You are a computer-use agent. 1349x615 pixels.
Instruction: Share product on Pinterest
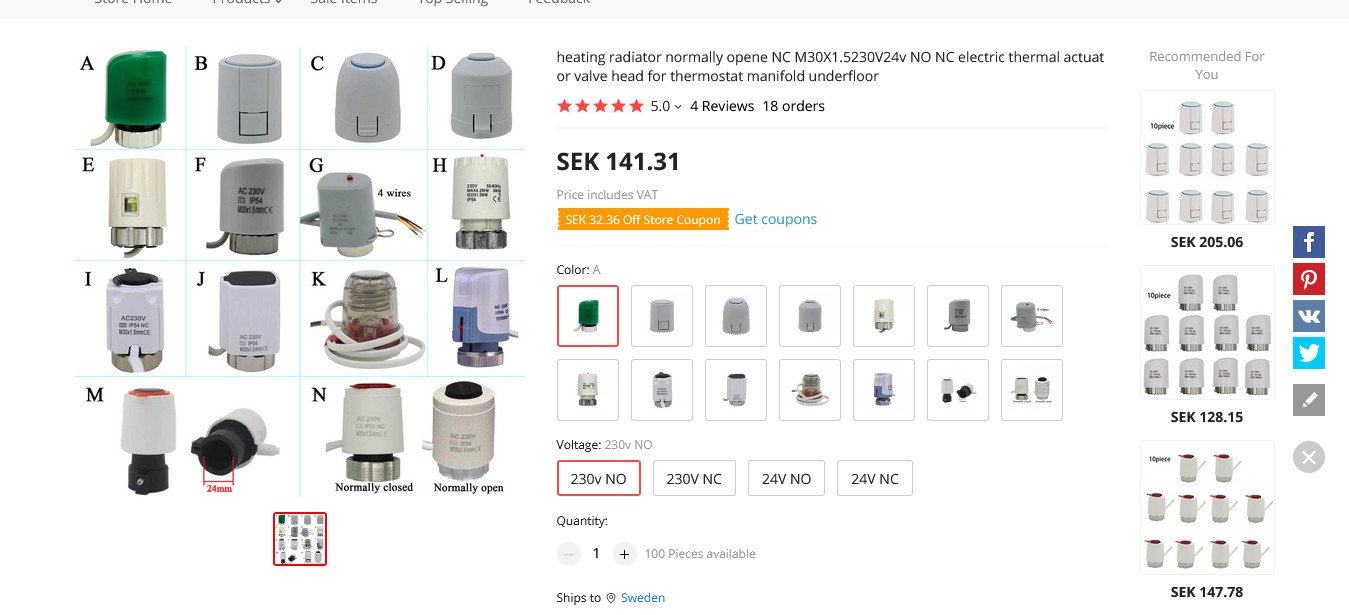[x=1308, y=279]
